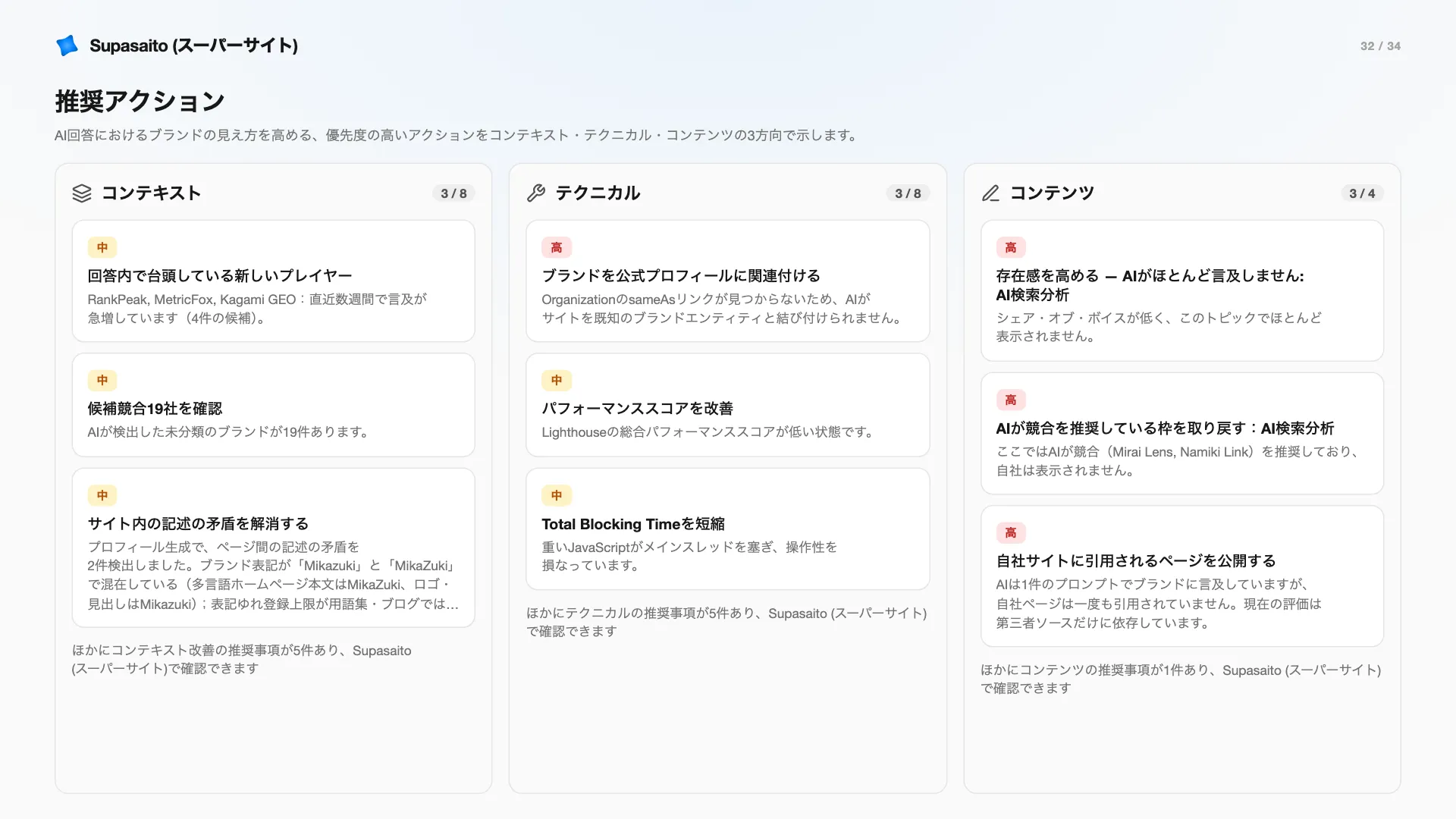The height and width of the screenshot is (819, 1456).
Task: Click the 中 badge on 候補競合19社を確認 card
Action: [102, 380]
